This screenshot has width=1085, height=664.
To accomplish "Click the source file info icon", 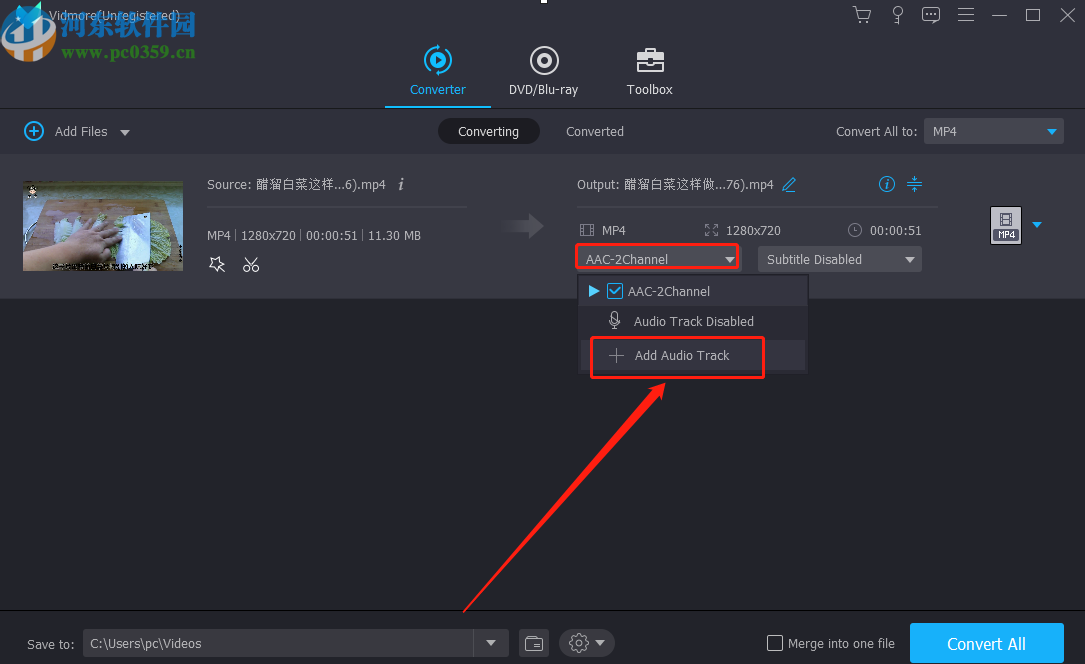I will pos(400,184).
